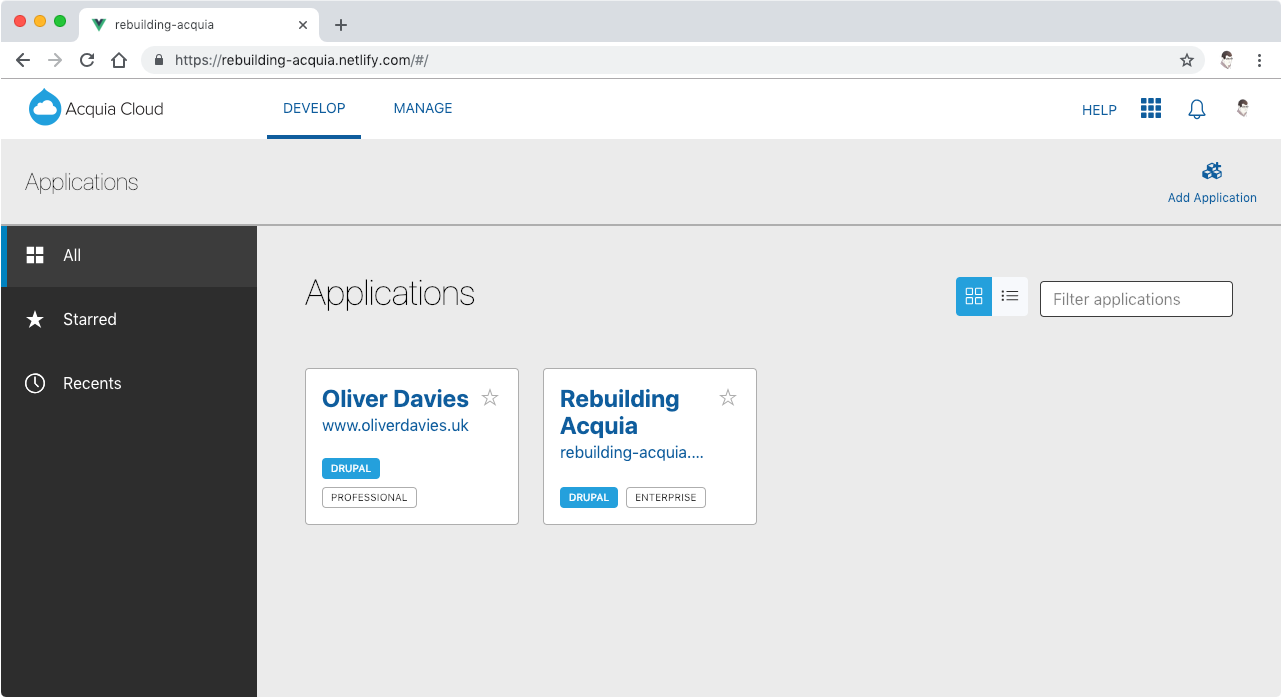Switch to list view of applications
The width and height of the screenshot is (1281, 698).
(1010, 297)
